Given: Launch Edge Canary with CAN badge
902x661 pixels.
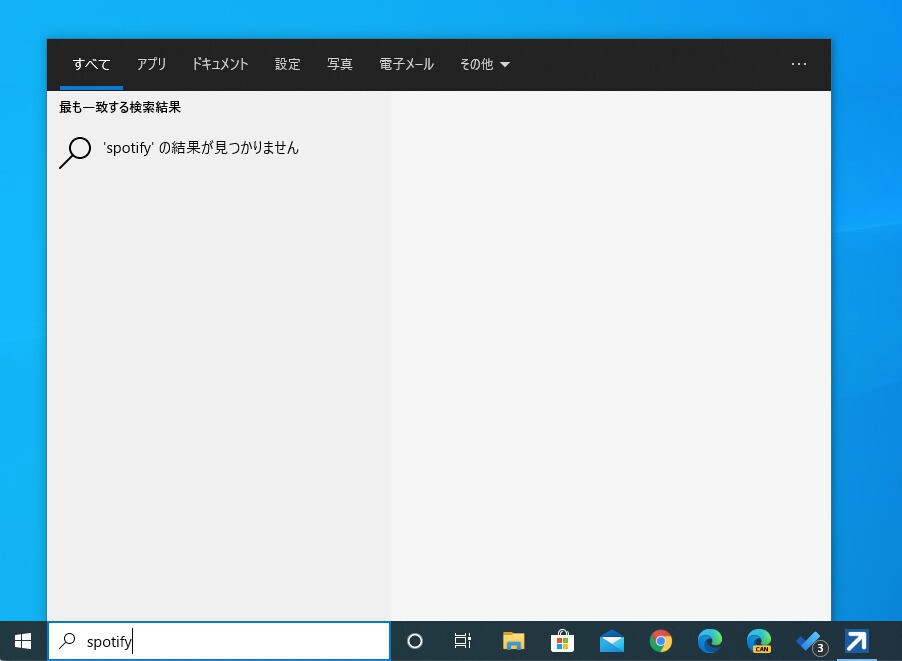Looking at the screenshot, I should [x=758, y=641].
